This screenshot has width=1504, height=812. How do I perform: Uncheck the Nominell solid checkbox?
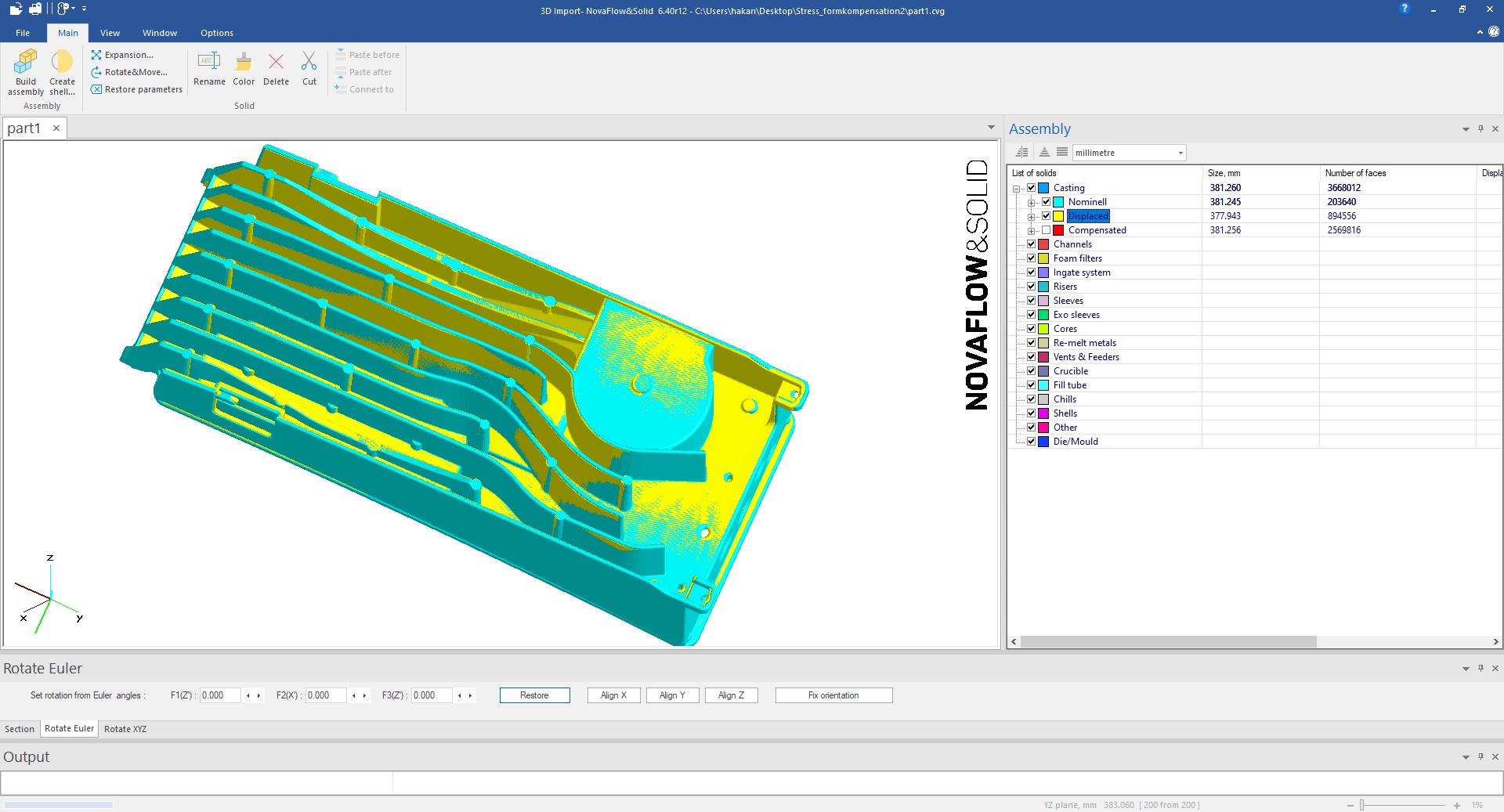pos(1046,202)
